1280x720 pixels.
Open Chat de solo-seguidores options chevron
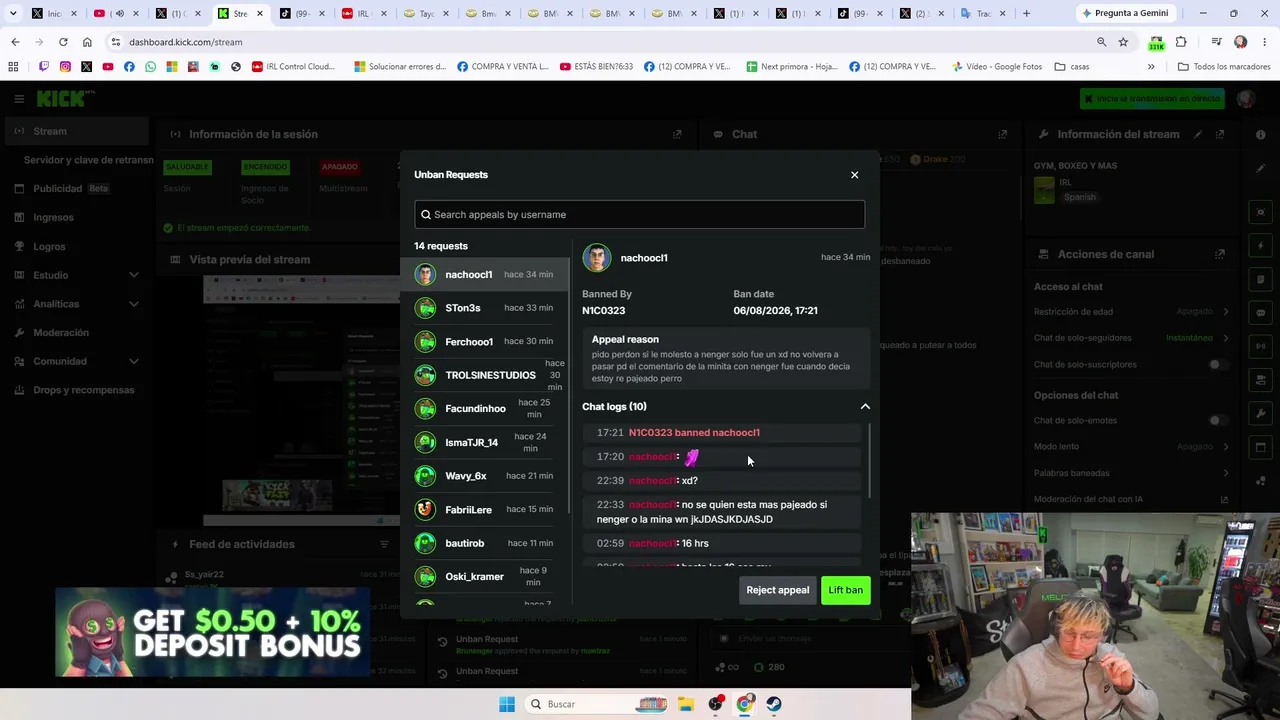point(1226,338)
